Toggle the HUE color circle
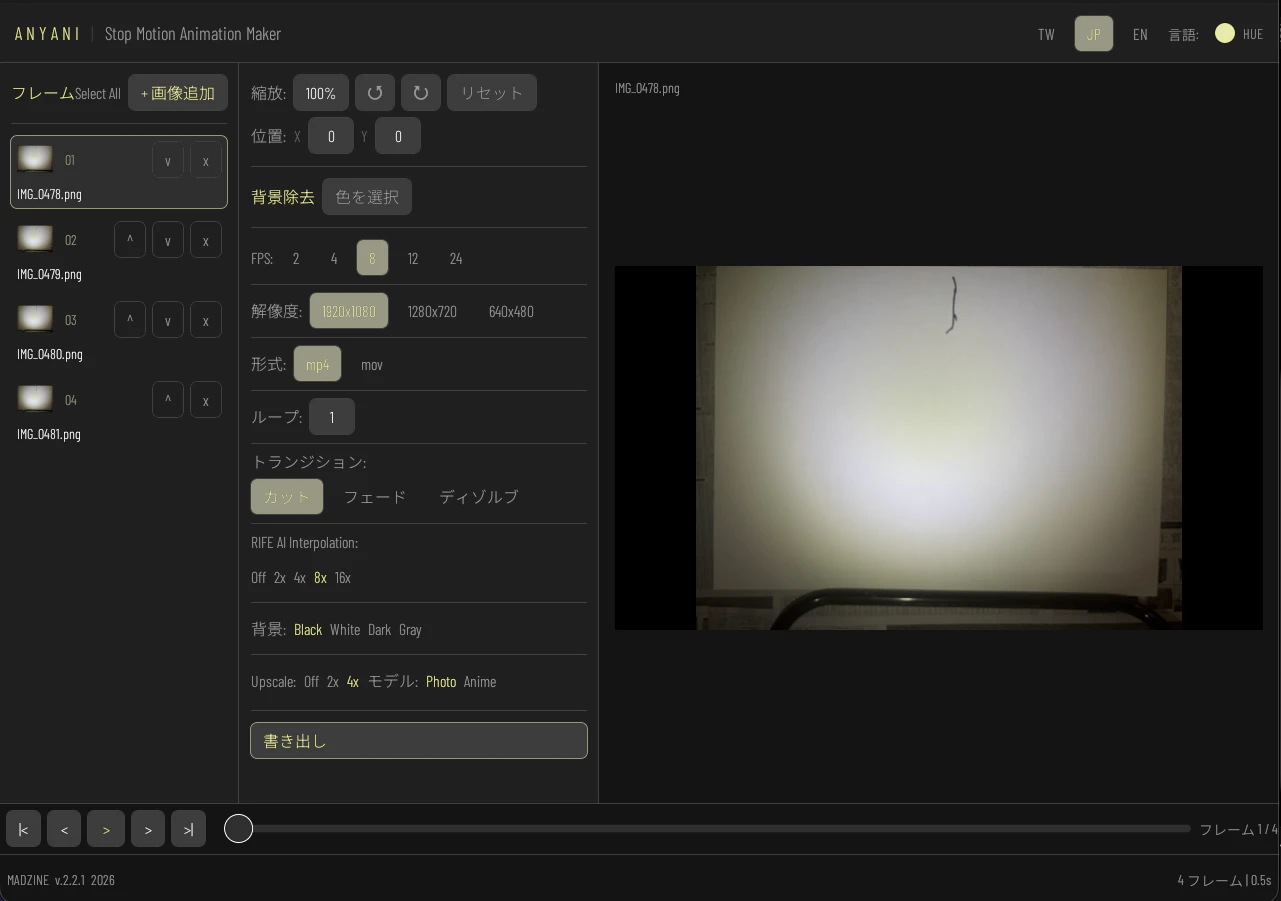Screen dimensions: 1281x901 coord(1225,33)
